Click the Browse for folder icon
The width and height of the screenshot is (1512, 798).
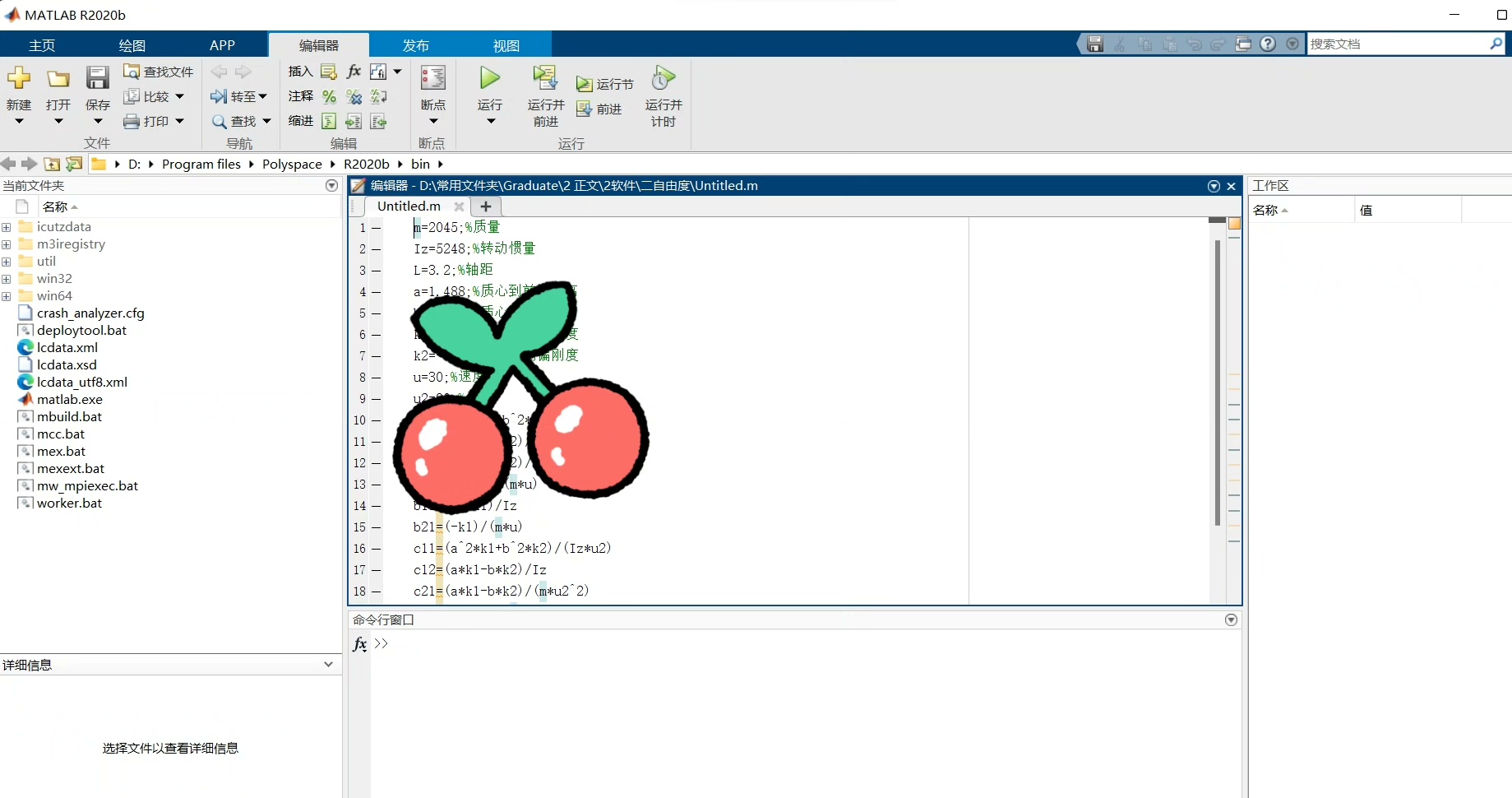(x=74, y=164)
